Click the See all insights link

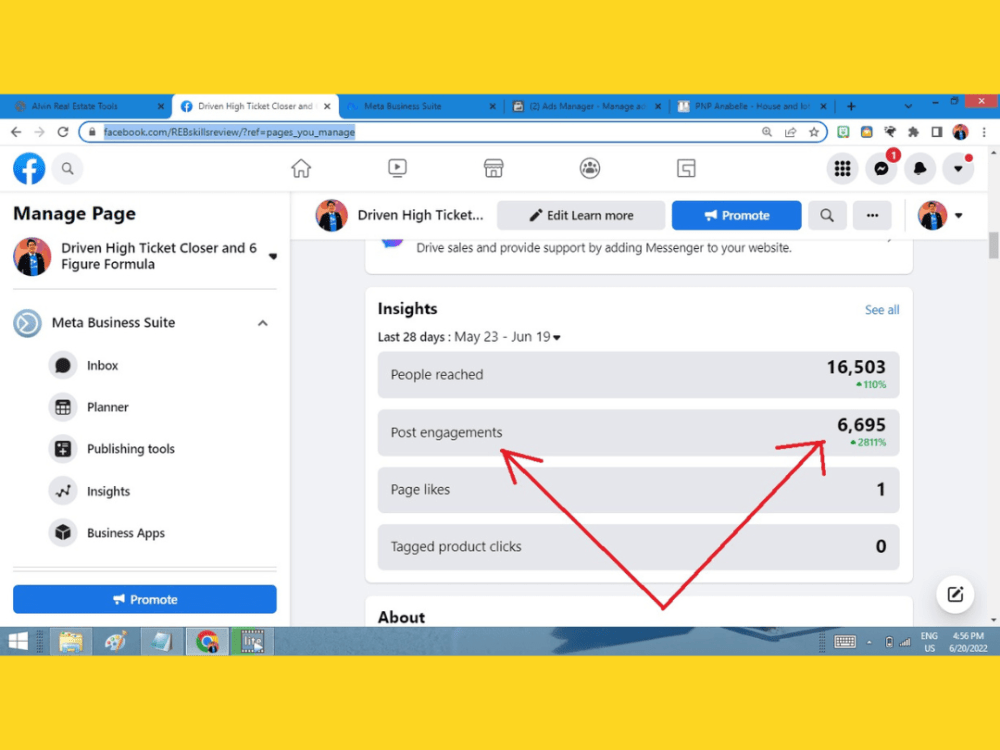882,310
